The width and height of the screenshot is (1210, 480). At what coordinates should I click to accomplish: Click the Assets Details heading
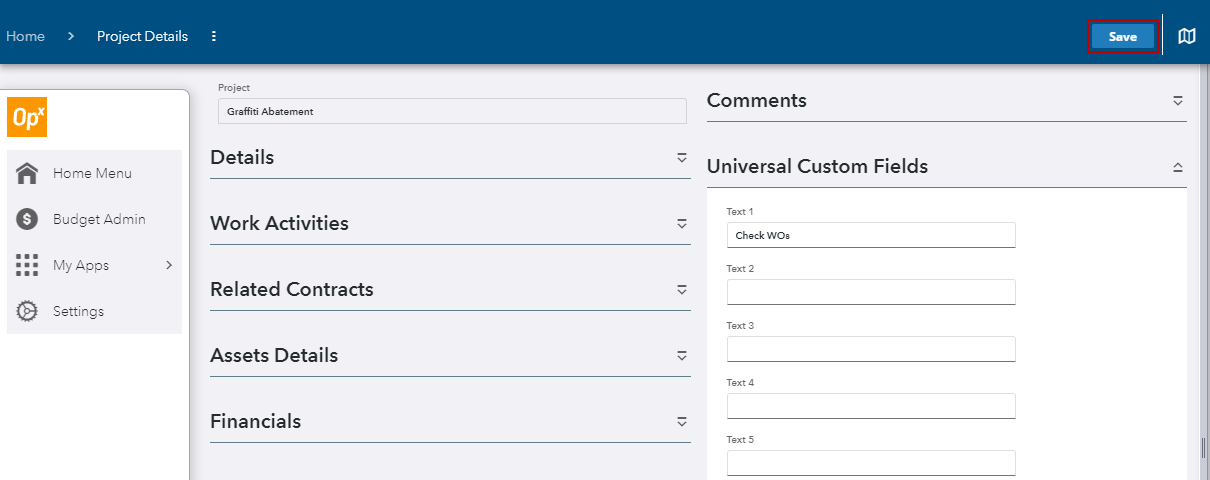point(274,355)
